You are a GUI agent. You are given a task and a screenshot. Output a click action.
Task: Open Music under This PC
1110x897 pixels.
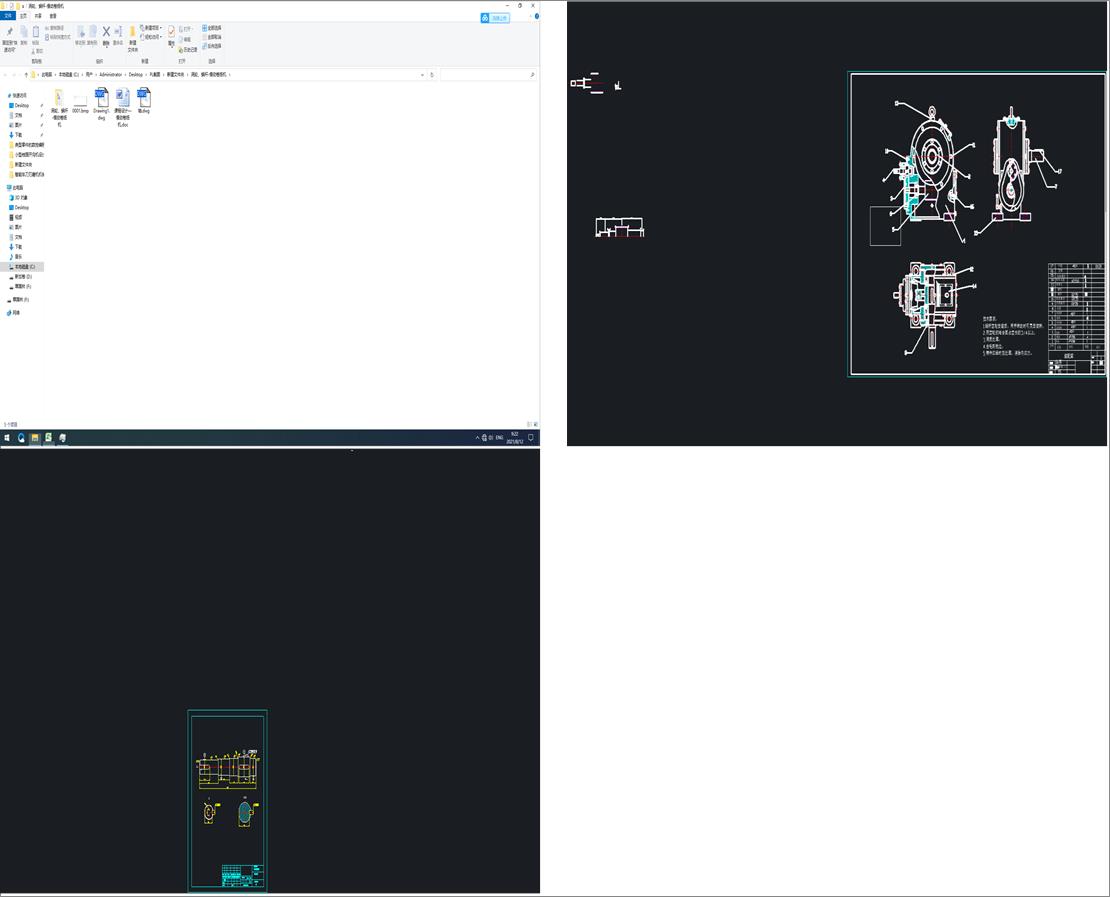pyautogui.click(x=16, y=256)
